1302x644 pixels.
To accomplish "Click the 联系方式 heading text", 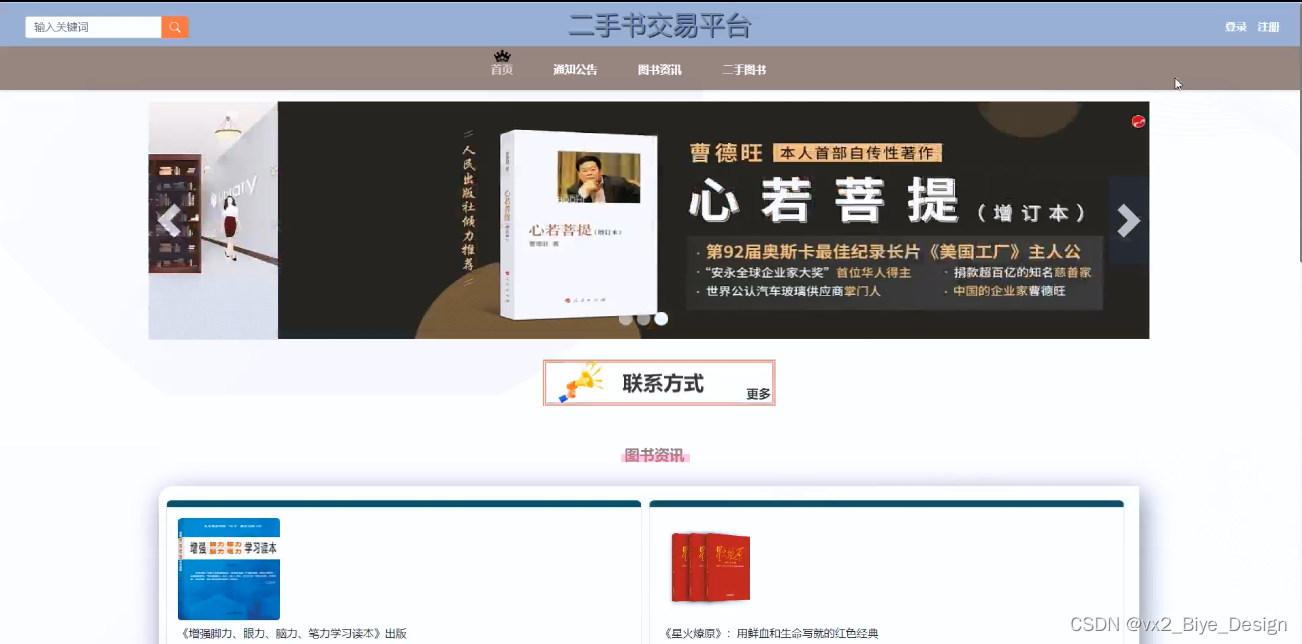I will pos(663,383).
